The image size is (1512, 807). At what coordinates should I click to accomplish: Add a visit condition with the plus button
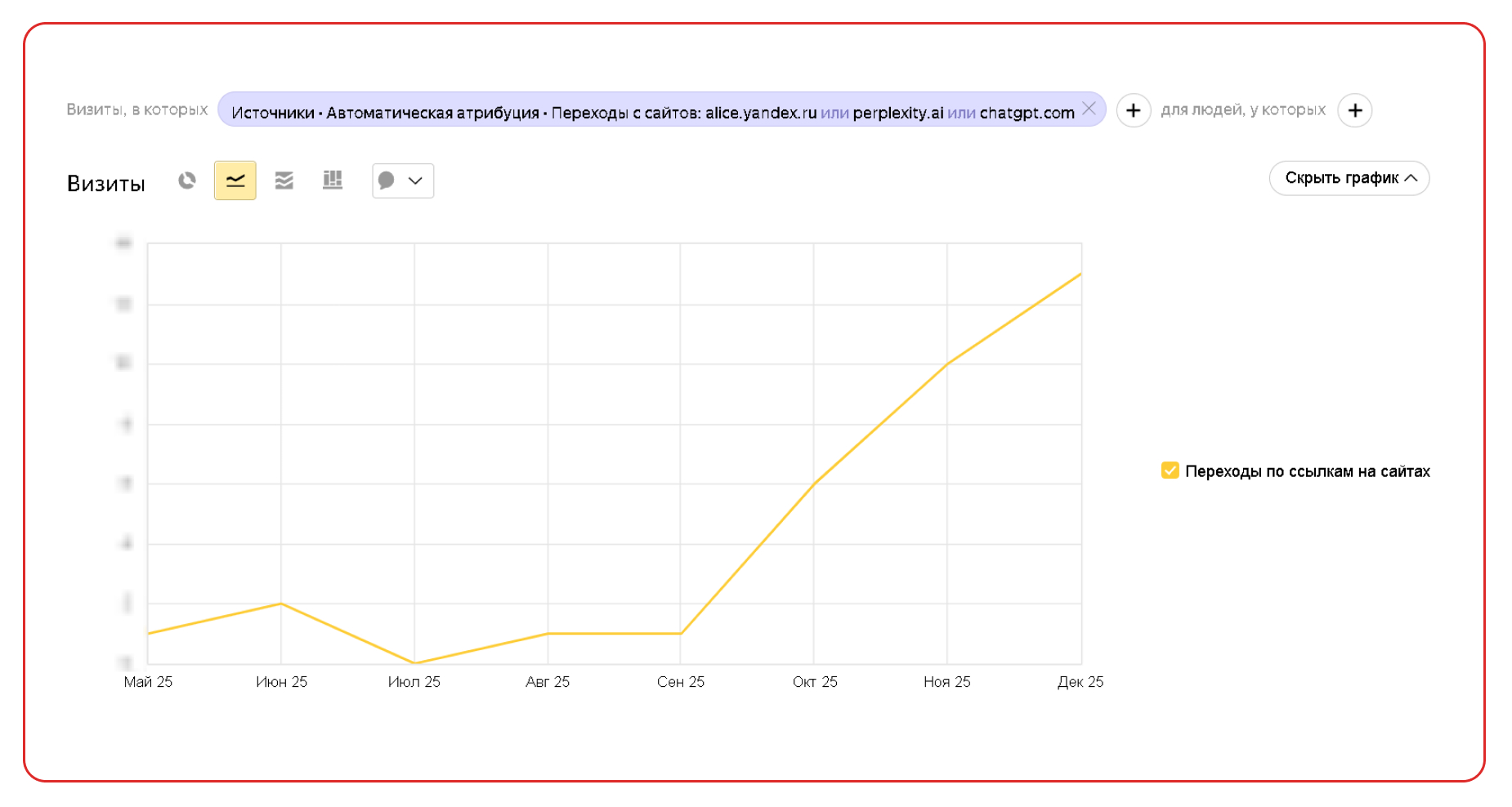[x=1133, y=110]
